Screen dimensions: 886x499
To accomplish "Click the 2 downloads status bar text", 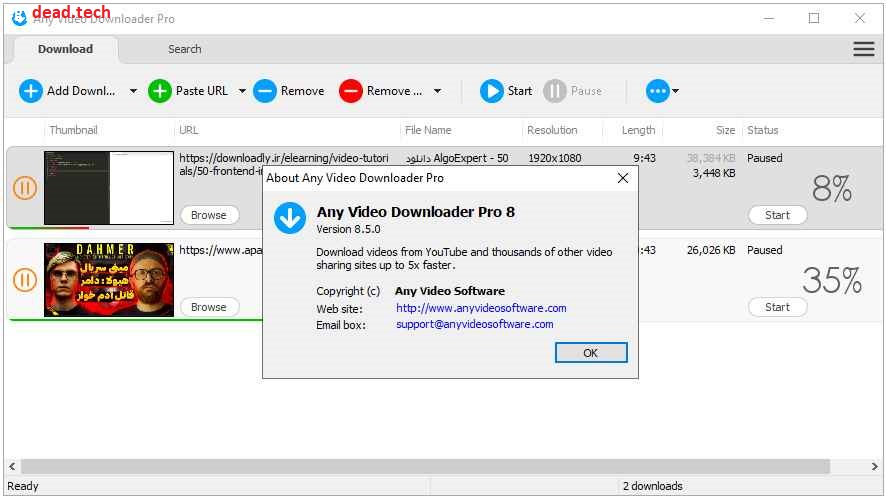I will point(653,486).
